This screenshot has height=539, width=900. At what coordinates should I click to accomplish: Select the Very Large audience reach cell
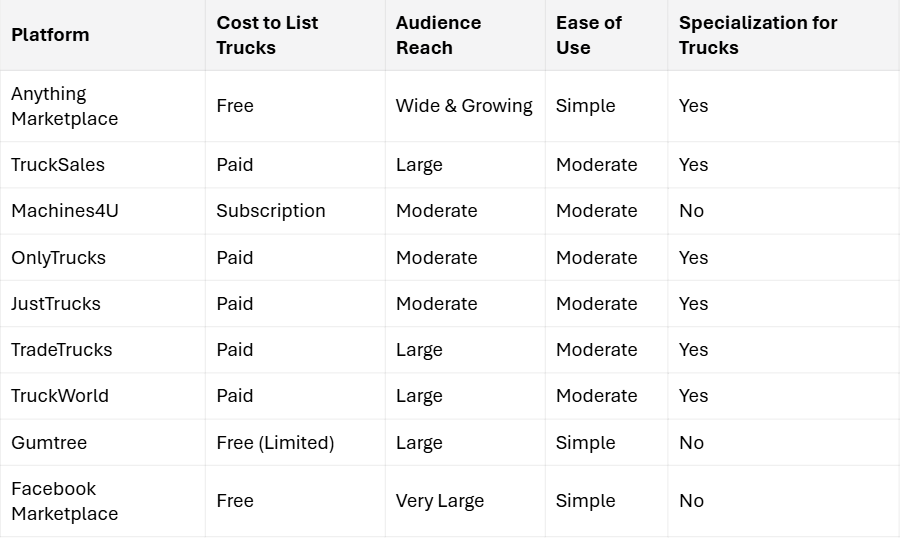click(x=440, y=501)
